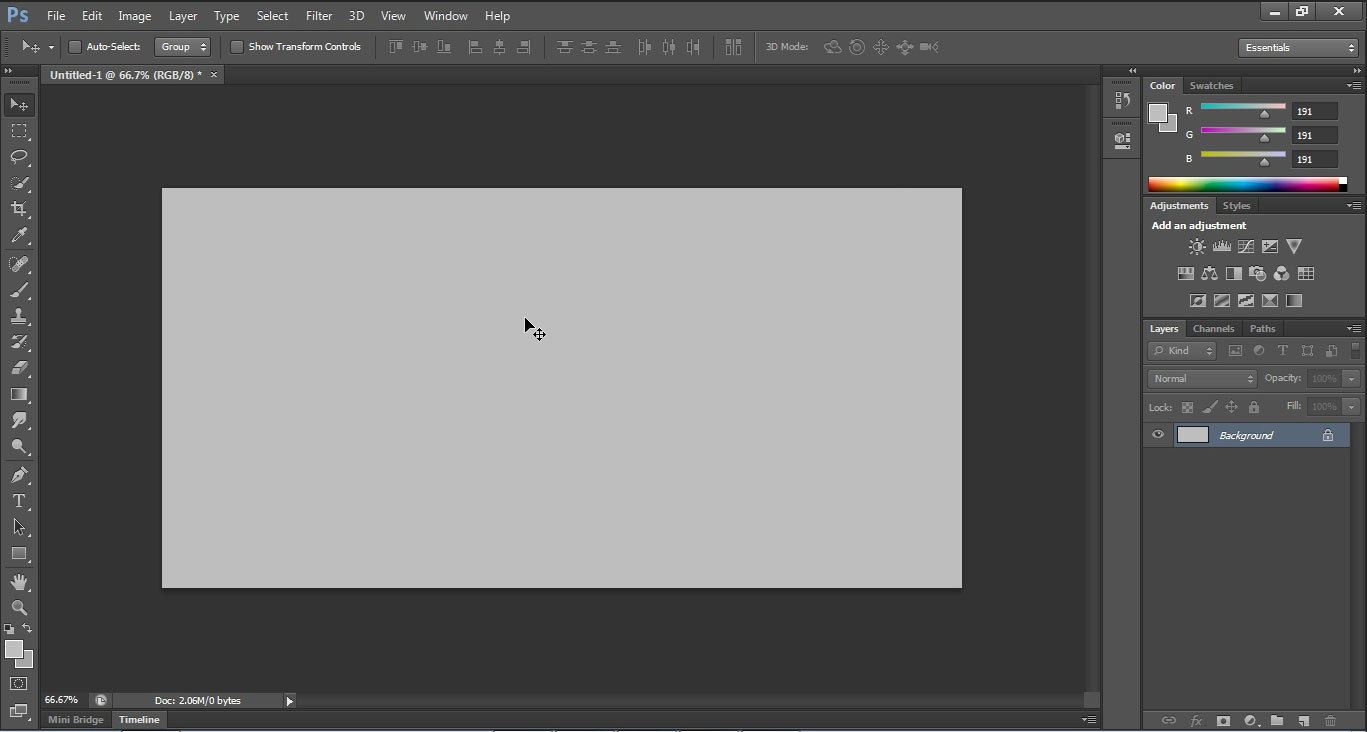1367x732 pixels.
Task: Select the Hand tool
Action: (x=19, y=581)
